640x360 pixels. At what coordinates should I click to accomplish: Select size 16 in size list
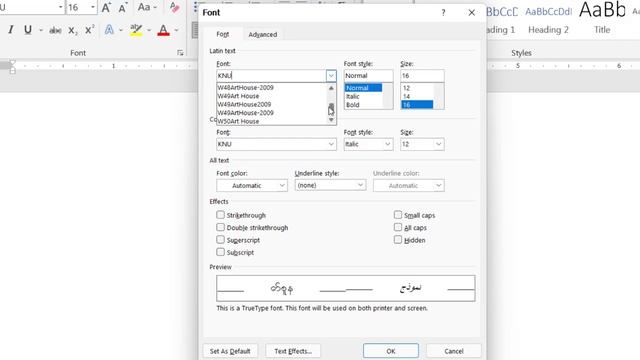417,105
